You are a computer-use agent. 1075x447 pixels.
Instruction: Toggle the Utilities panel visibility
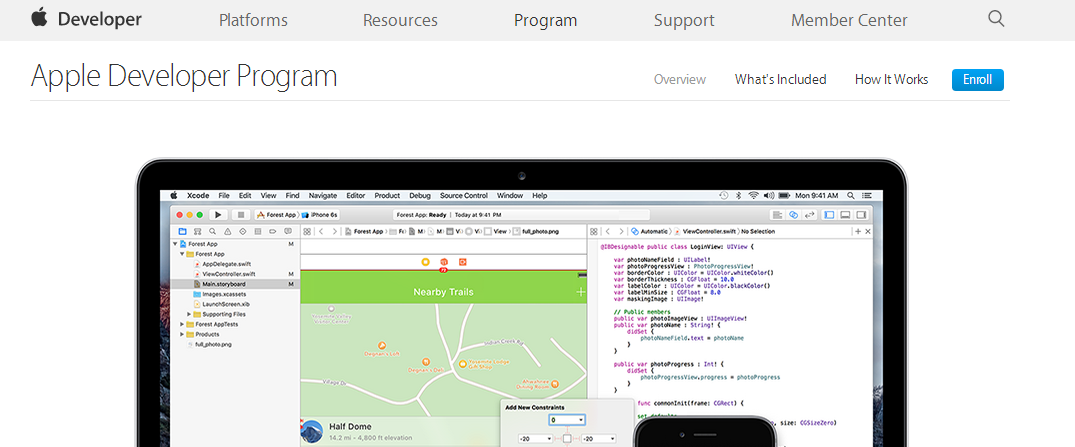[861, 215]
